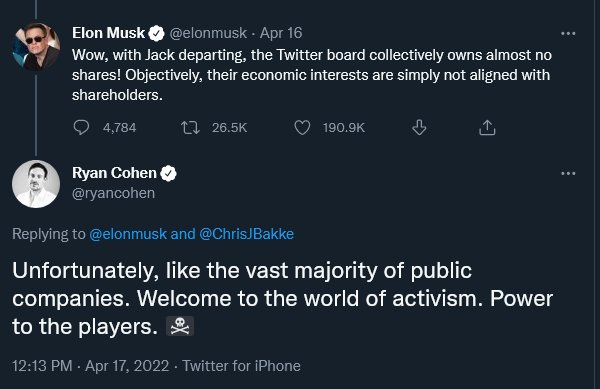Open Elon Musk's profile picture
Viewport: 600px width, 389px height.
(x=36, y=46)
